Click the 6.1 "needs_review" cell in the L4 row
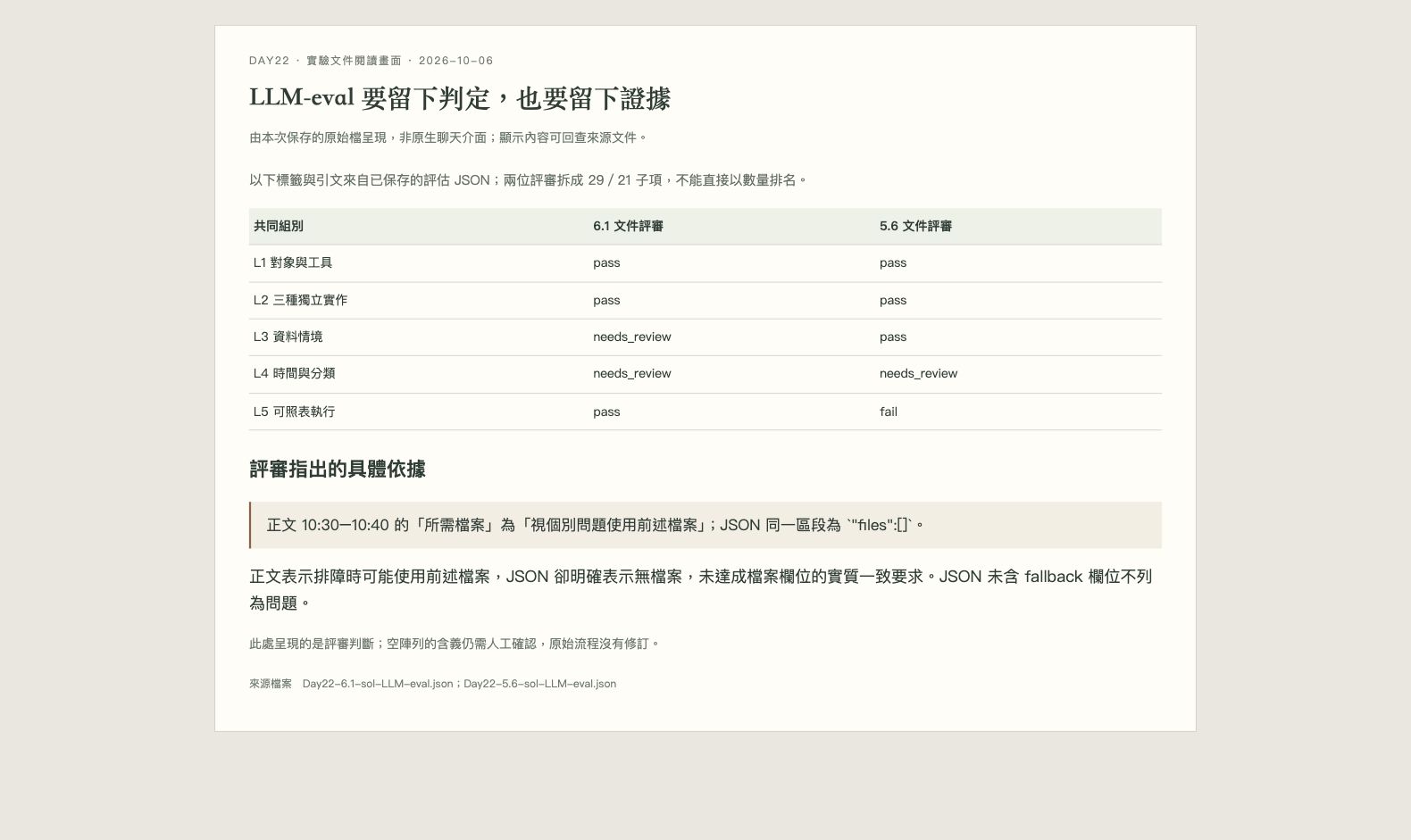The image size is (1411, 840). [632, 373]
